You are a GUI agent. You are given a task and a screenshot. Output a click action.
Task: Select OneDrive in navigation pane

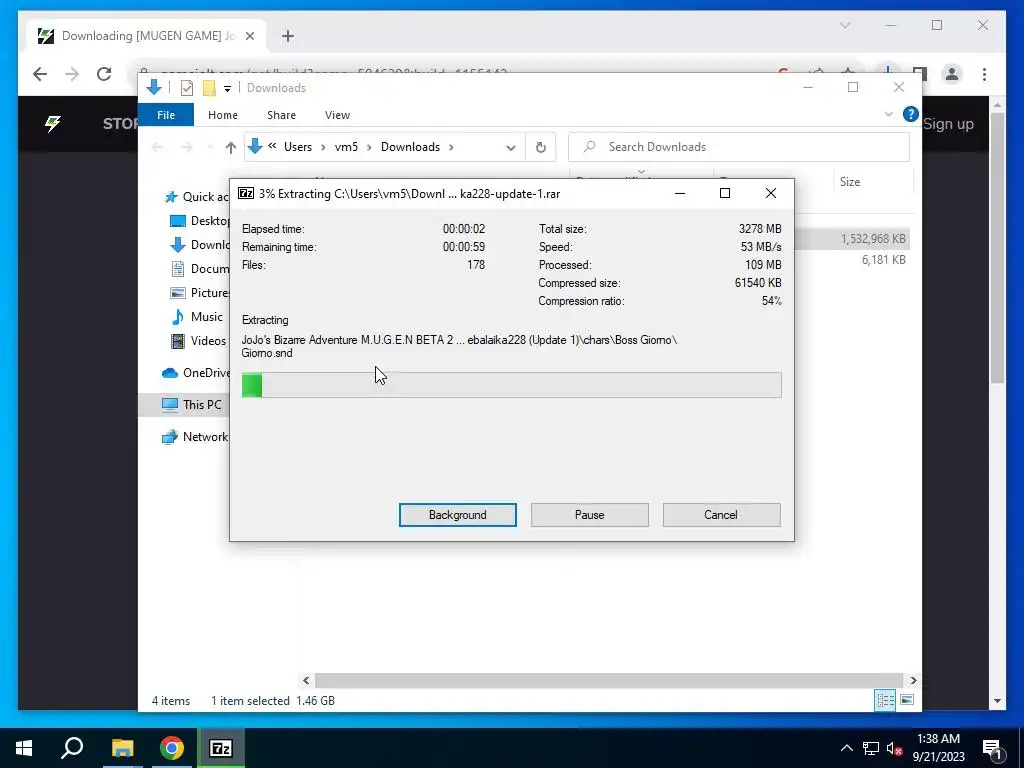click(196, 373)
